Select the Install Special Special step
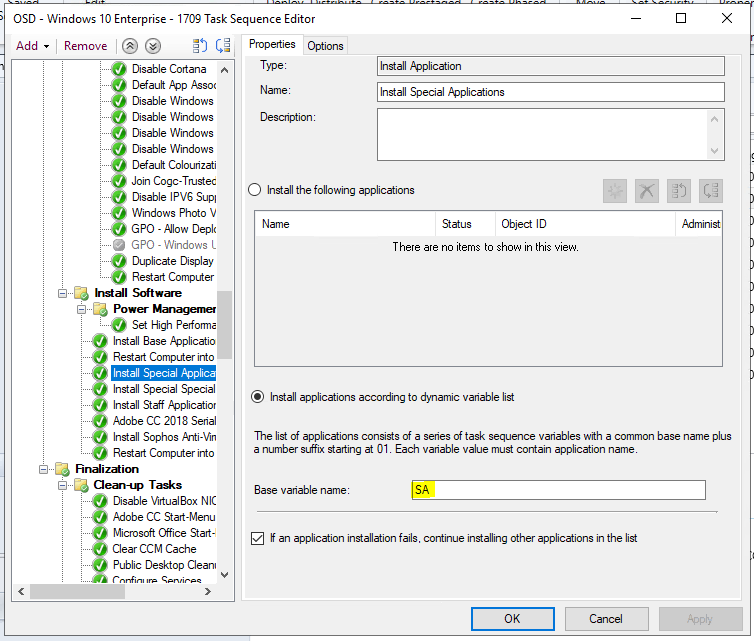Screen dimensions: 754x641 [x=164, y=389]
